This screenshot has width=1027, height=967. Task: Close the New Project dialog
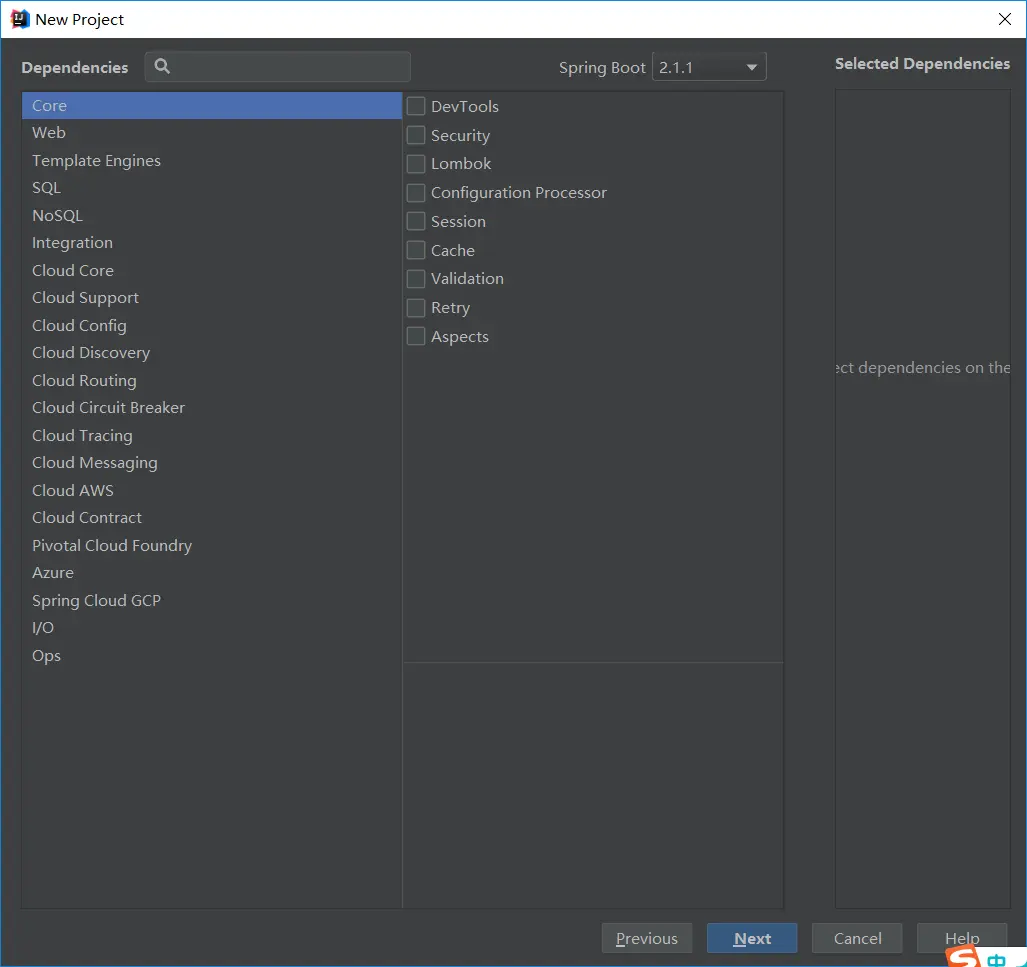pyautogui.click(x=1005, y=19)
